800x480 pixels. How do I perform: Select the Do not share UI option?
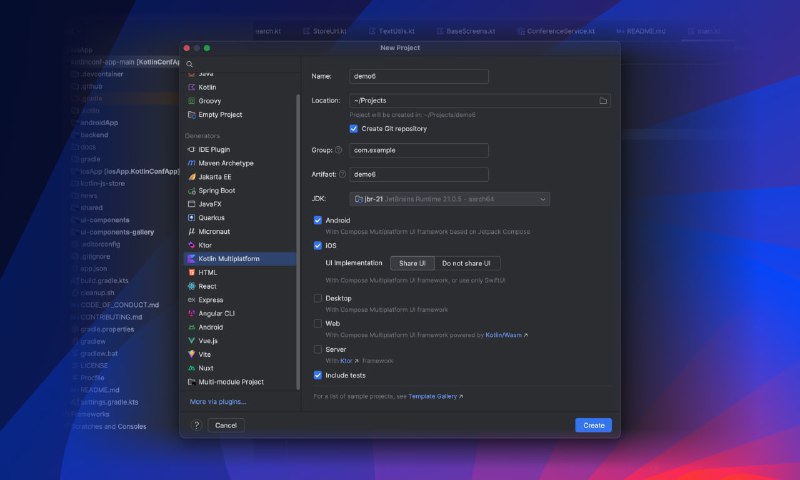coord(466,263)
